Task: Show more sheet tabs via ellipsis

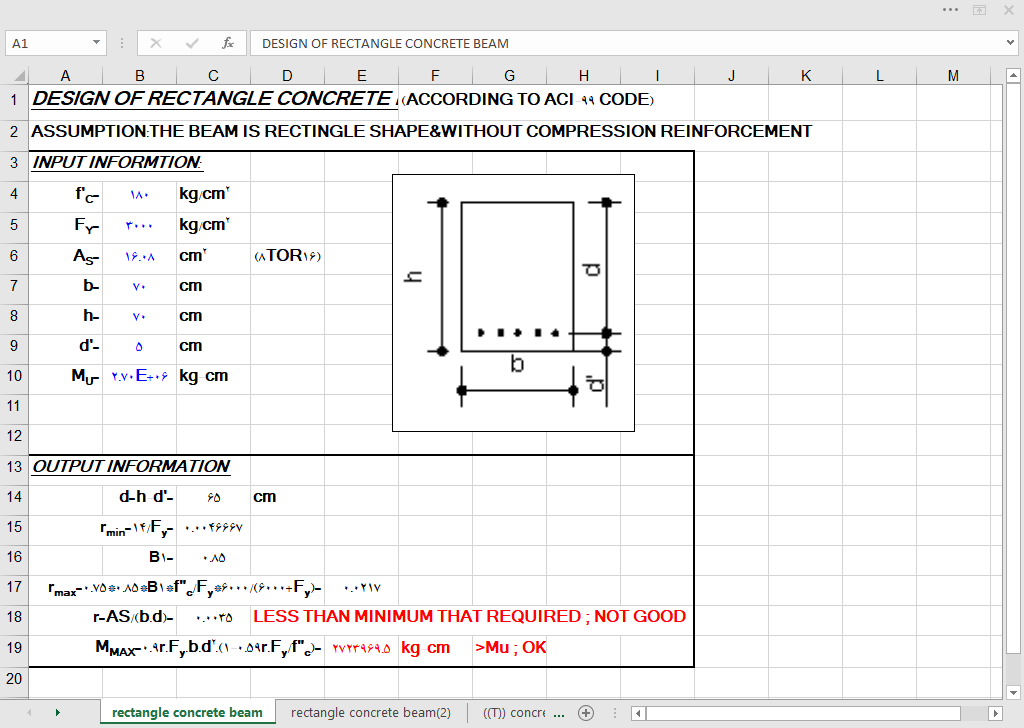Action: 559,714
